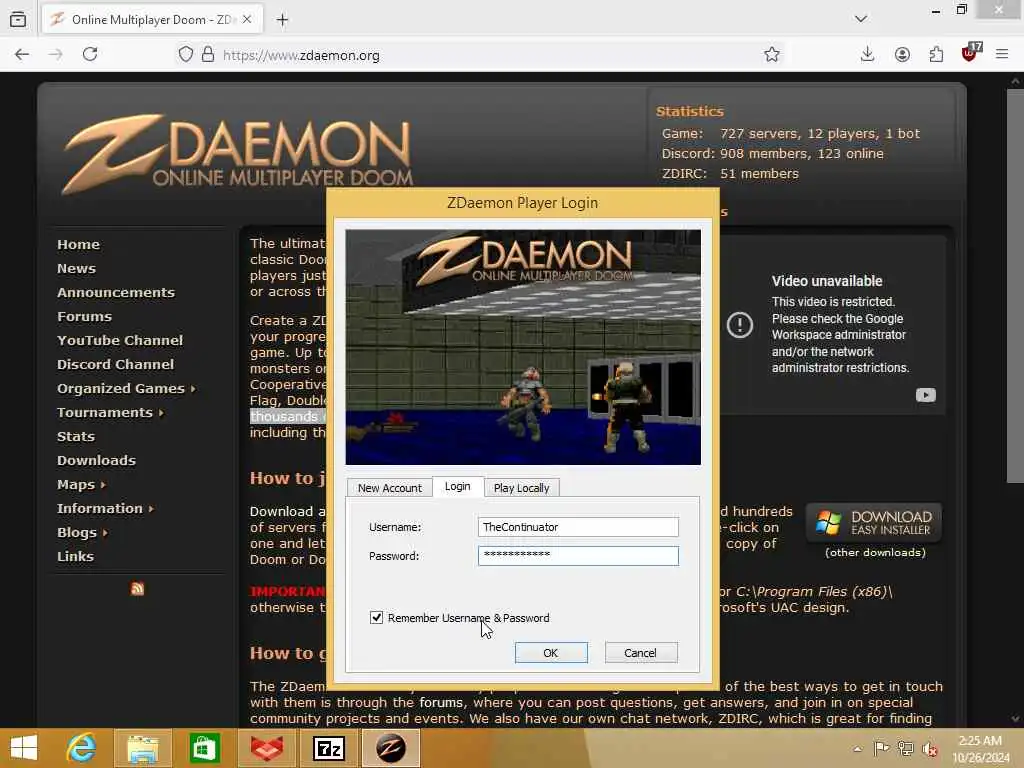
Task: Open the tracking protection shield
Action: pyautogui.click(x=185, y=54)
